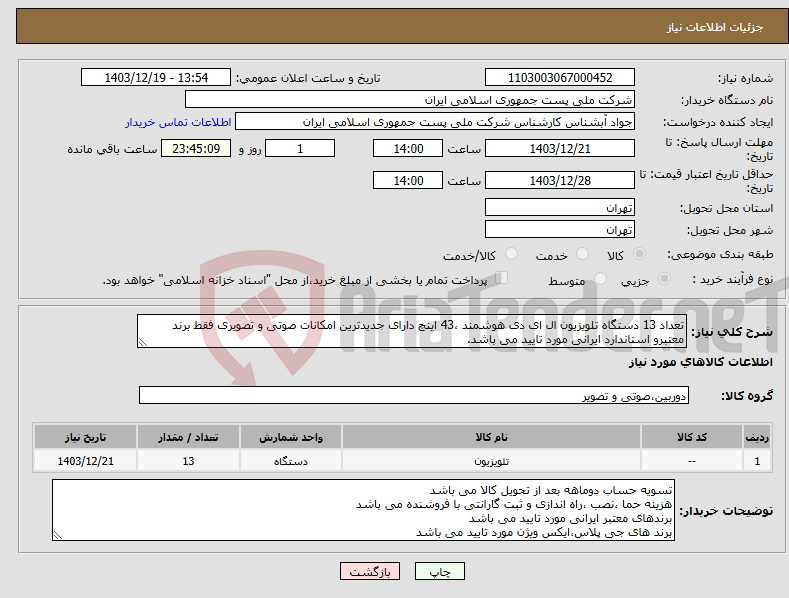The width and height of the screenshot is (789, 598).
Task: Toggle the اسناد خزانه اسلامی payment checkbox
Action: point(502,277)
